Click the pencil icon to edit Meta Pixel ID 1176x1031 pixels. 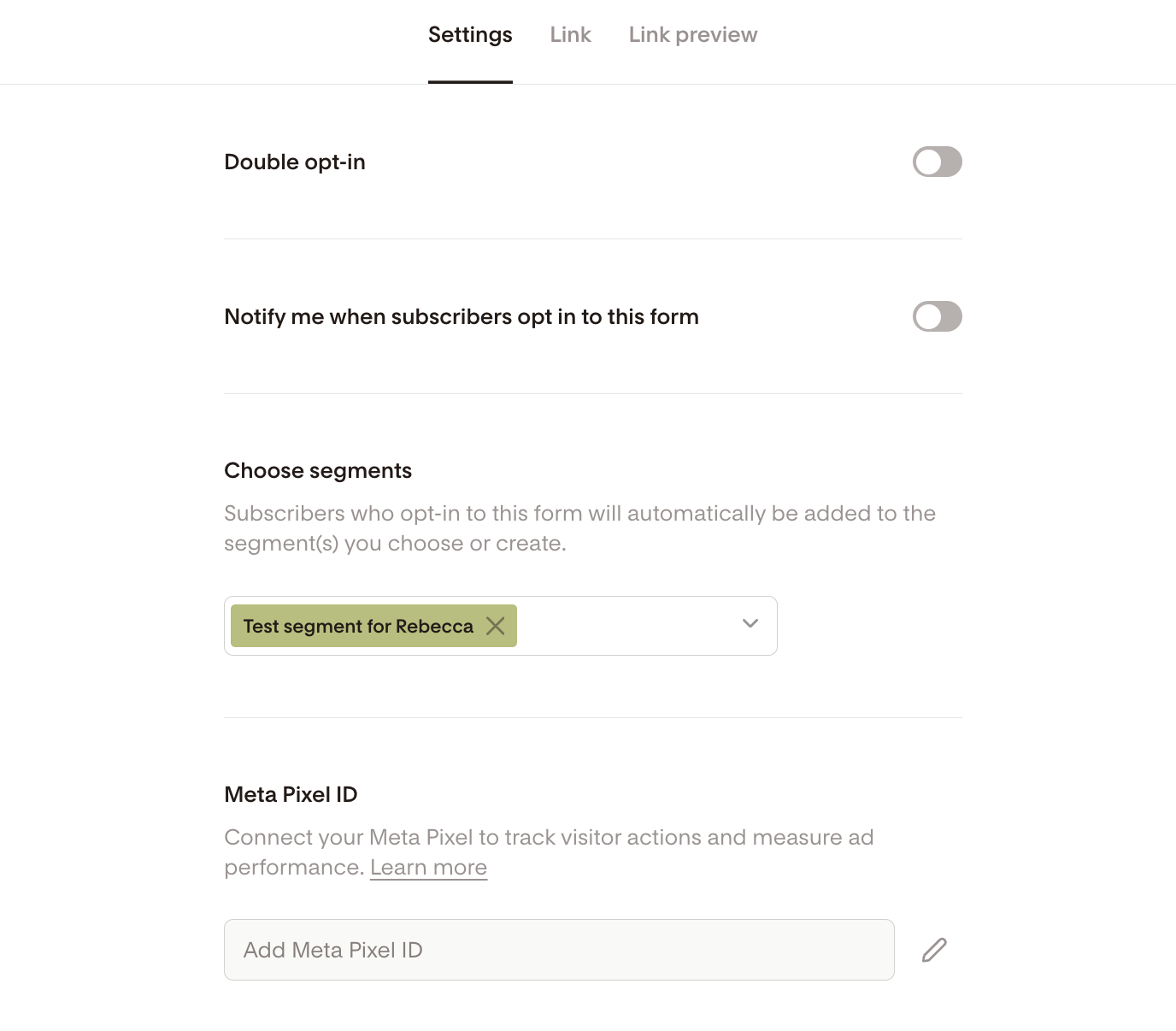pos(934,950)
